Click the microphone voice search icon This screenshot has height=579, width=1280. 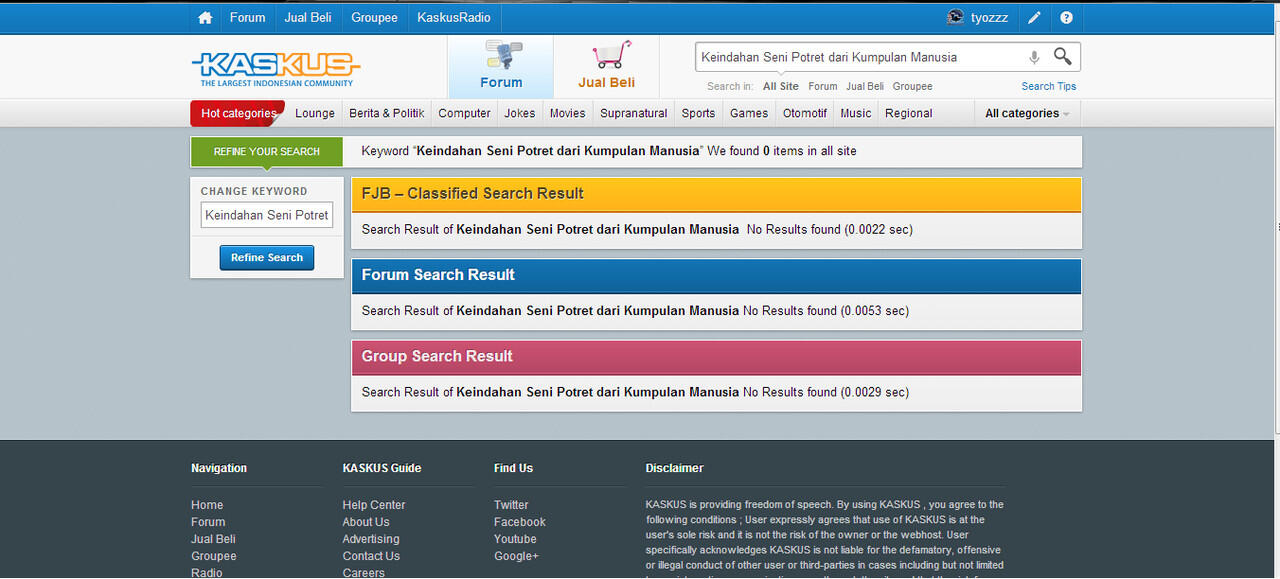[x=1034, y=58]
